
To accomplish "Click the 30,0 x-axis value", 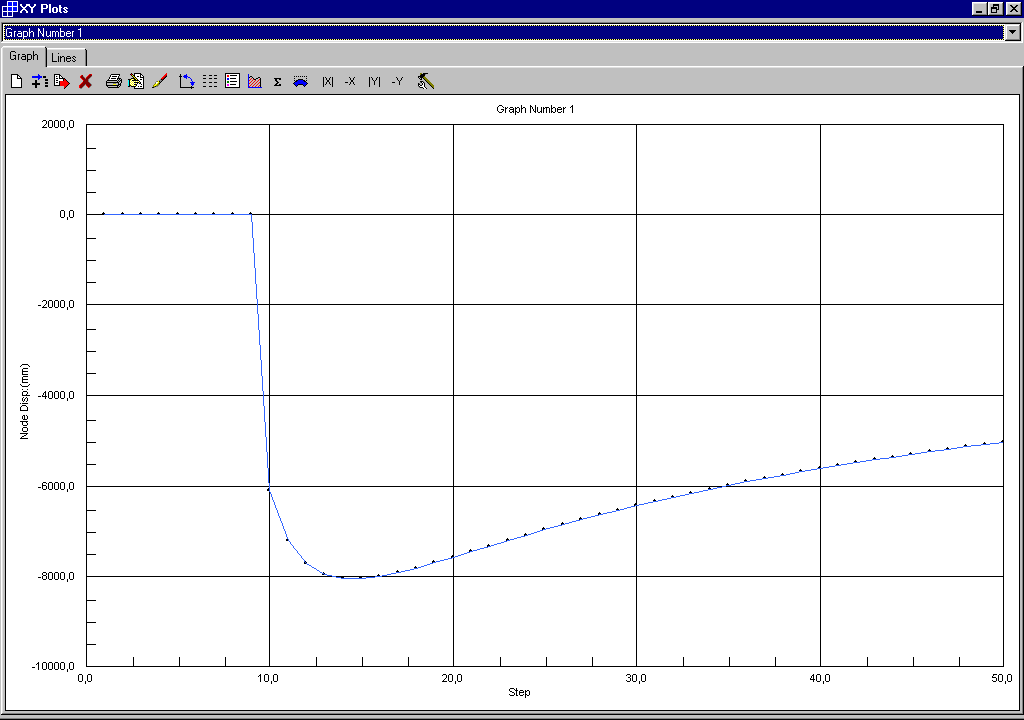I will (635, 678).
